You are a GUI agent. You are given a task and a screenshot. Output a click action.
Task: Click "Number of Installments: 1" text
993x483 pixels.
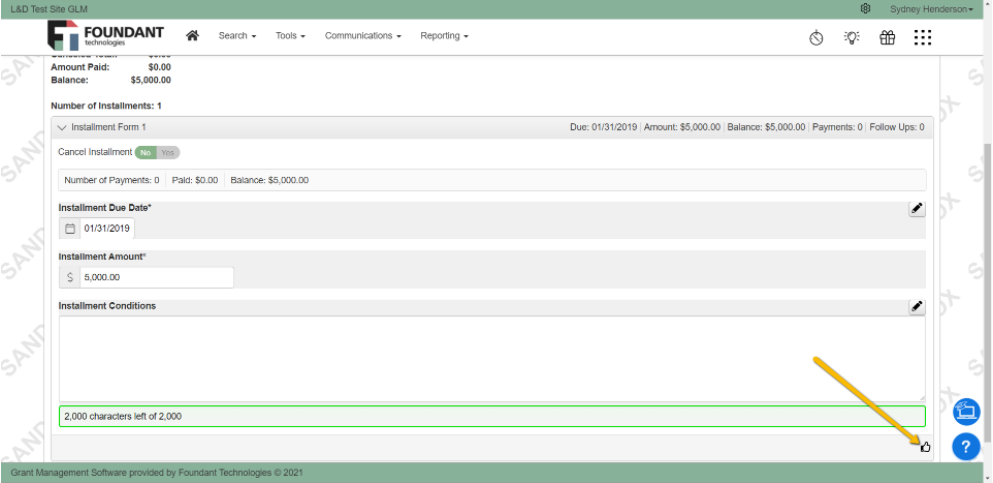point(106,106)
